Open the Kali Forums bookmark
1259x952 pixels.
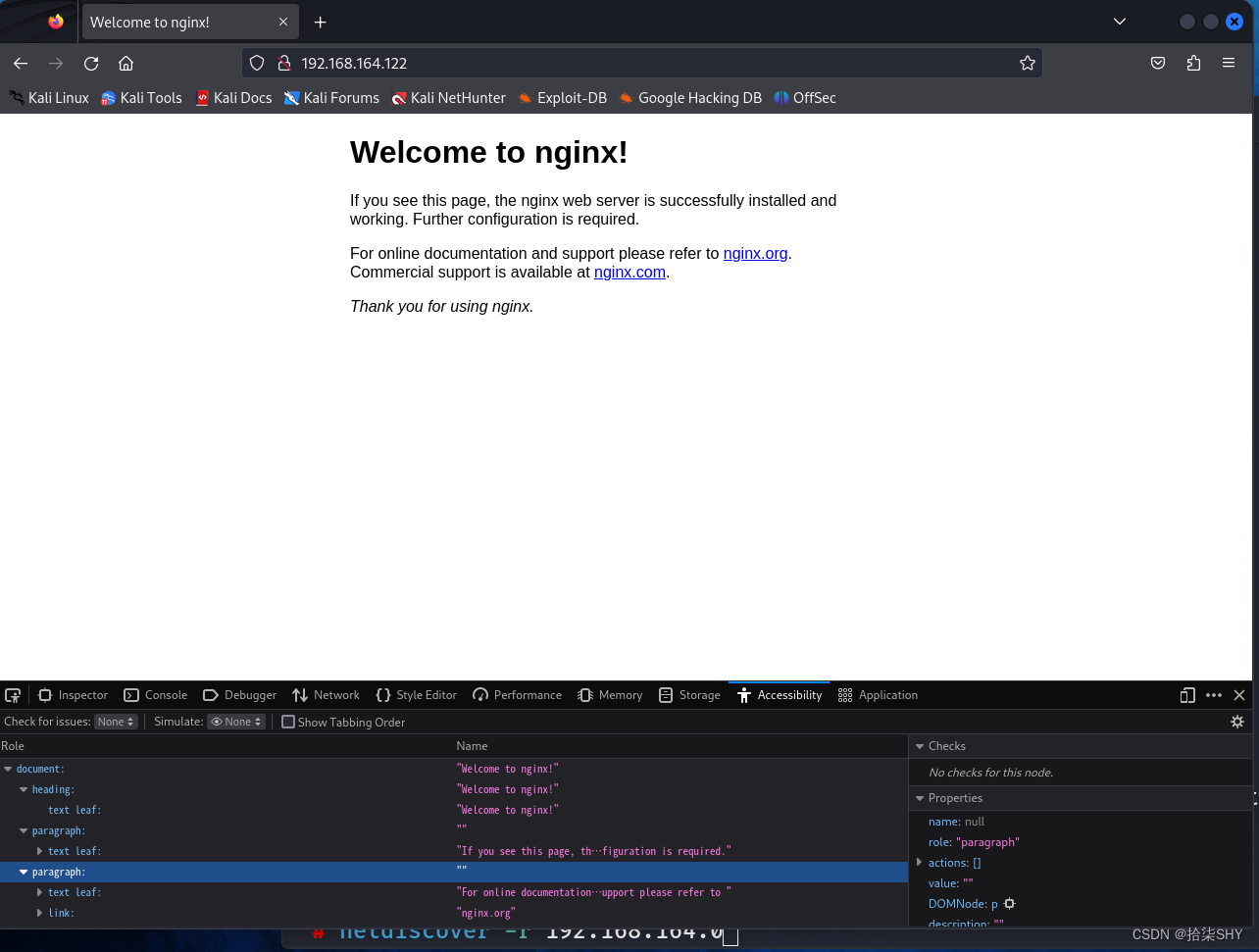tap(331, 98)
